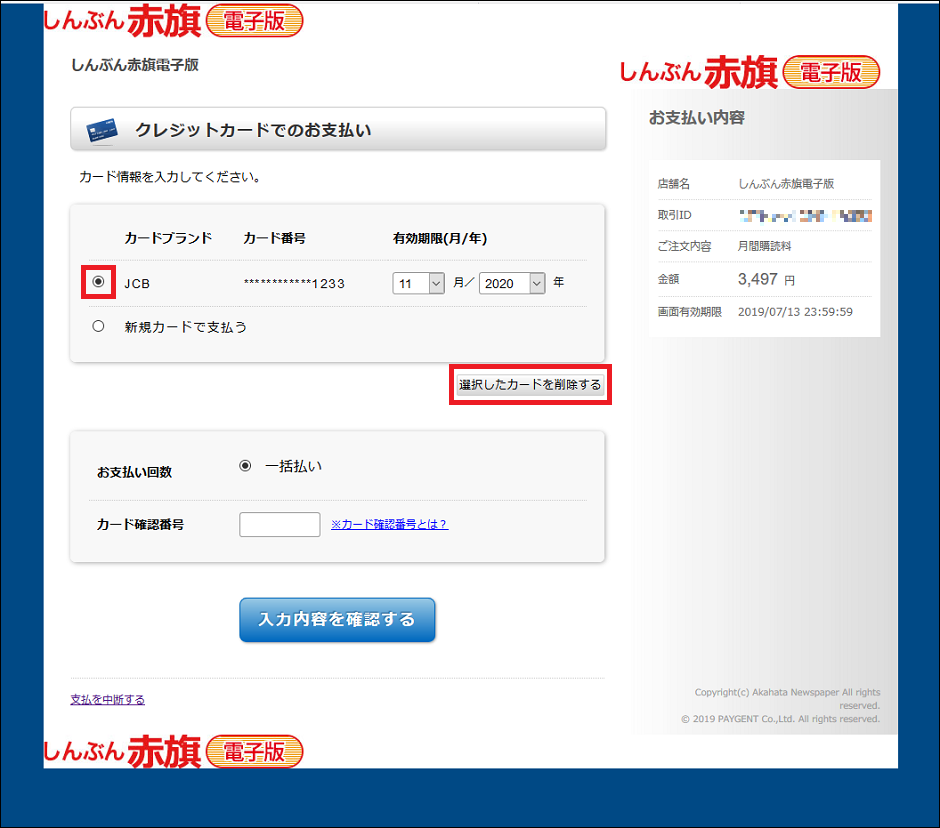Choose the 新規カードで支払う radio option
Viewport: 940px width, 828px height.
pos(98,326)
